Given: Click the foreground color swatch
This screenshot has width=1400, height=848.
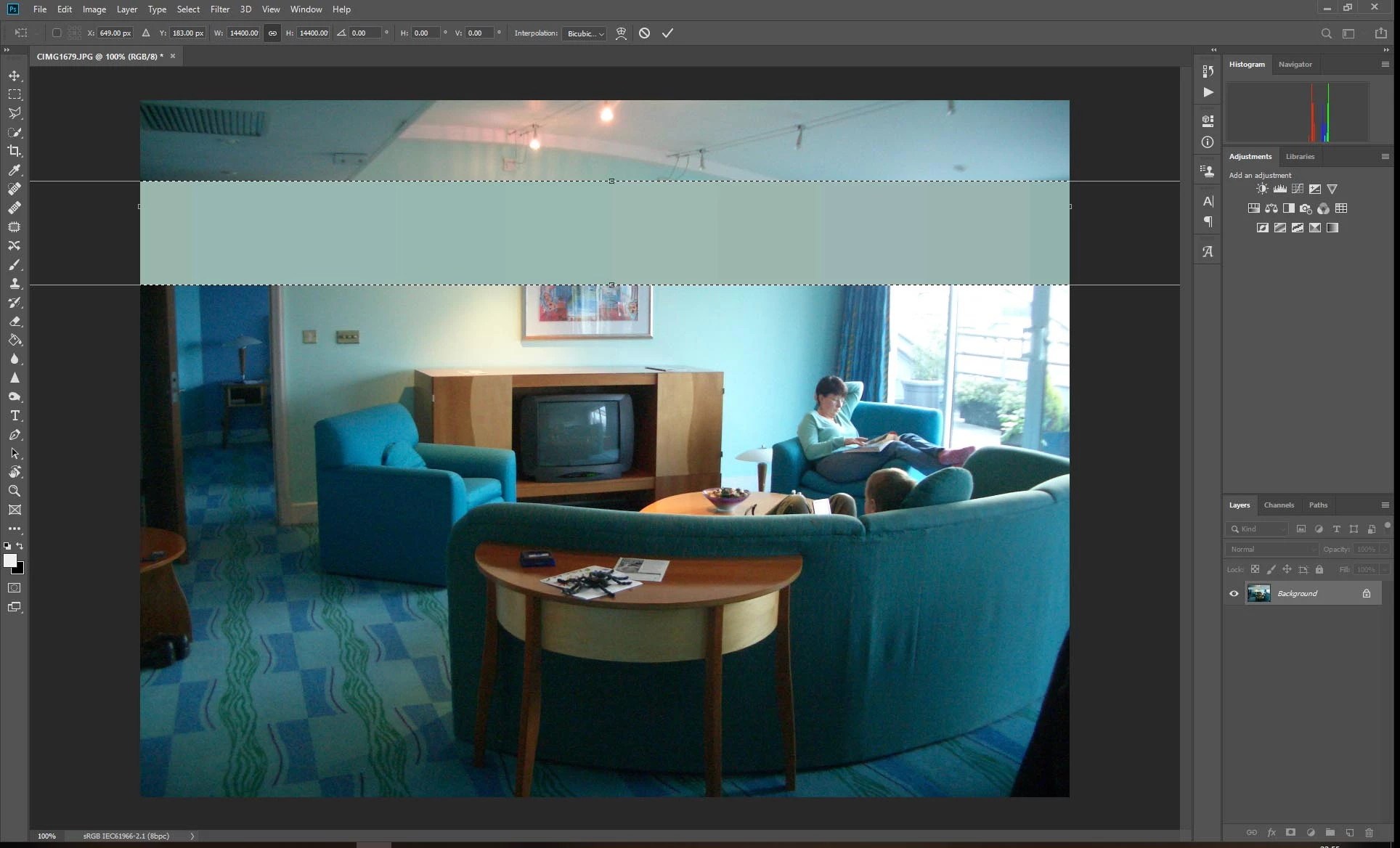Looking at the screenshot, I should 10,560.
